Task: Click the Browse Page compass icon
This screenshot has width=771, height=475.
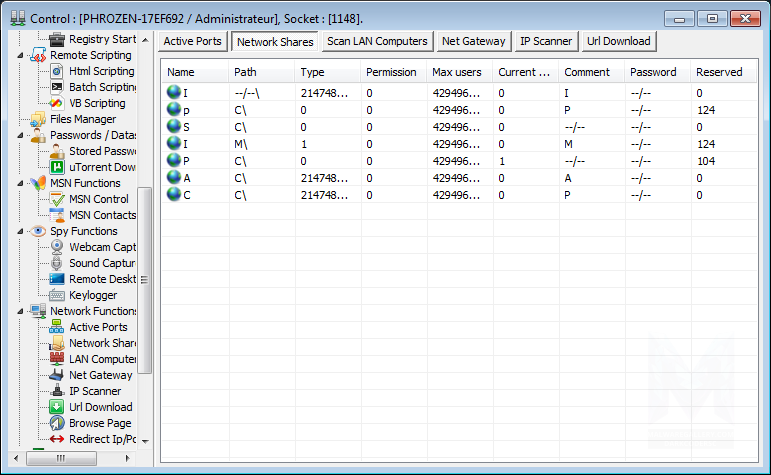Action: [x=57, y=423]
